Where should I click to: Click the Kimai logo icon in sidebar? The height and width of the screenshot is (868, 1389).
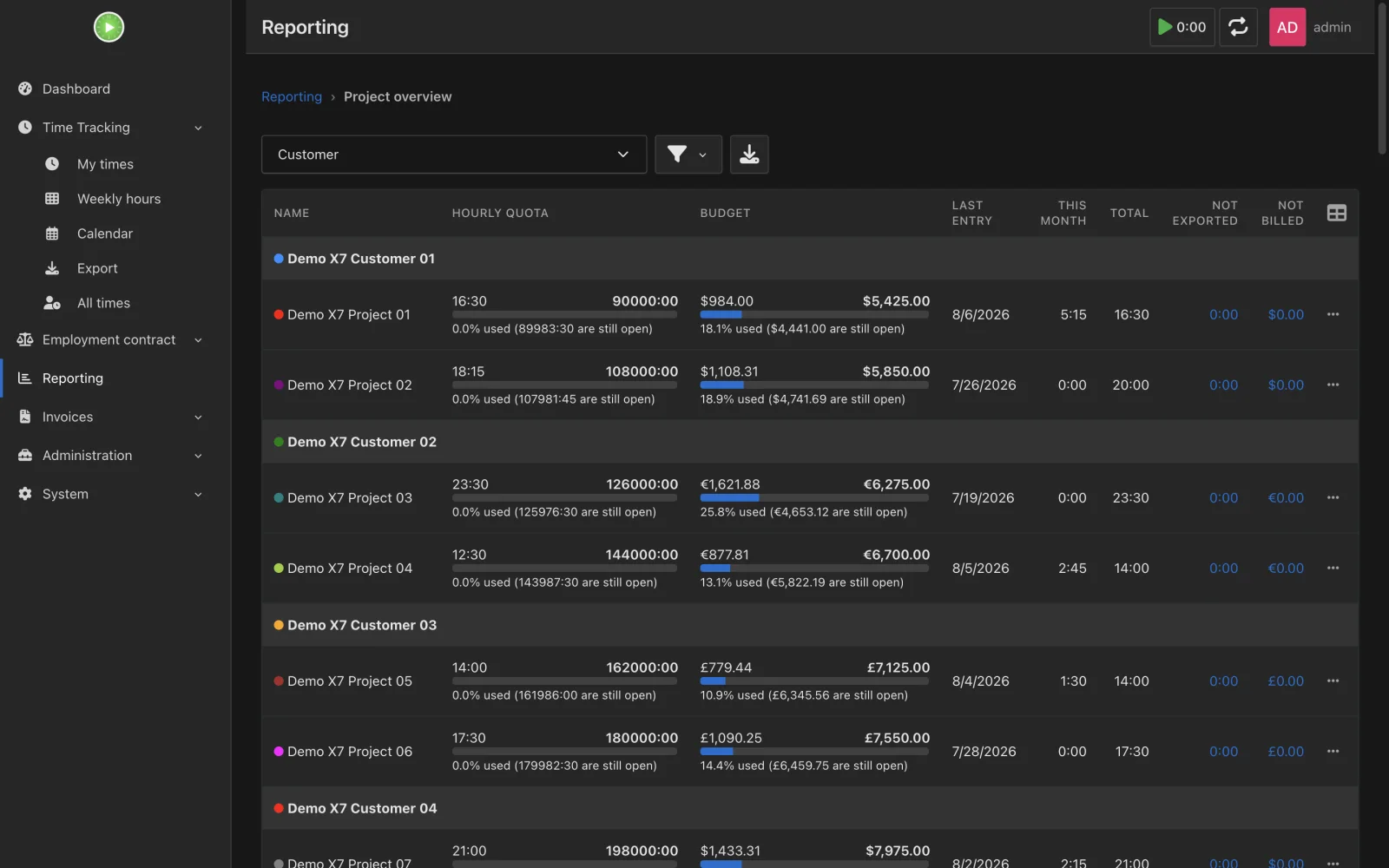pyautogui.click(x=109, y=27)
